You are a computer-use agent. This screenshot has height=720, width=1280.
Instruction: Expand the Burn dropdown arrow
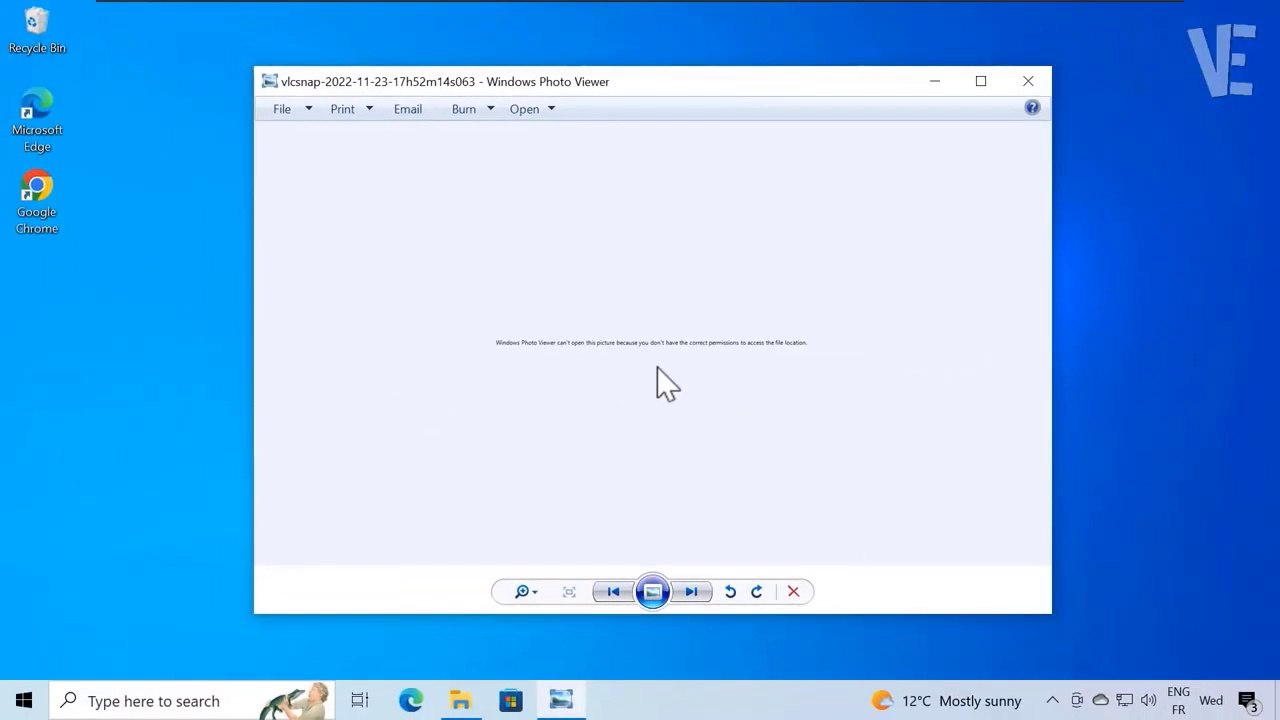pyautogui.click(x=490, y=109)
